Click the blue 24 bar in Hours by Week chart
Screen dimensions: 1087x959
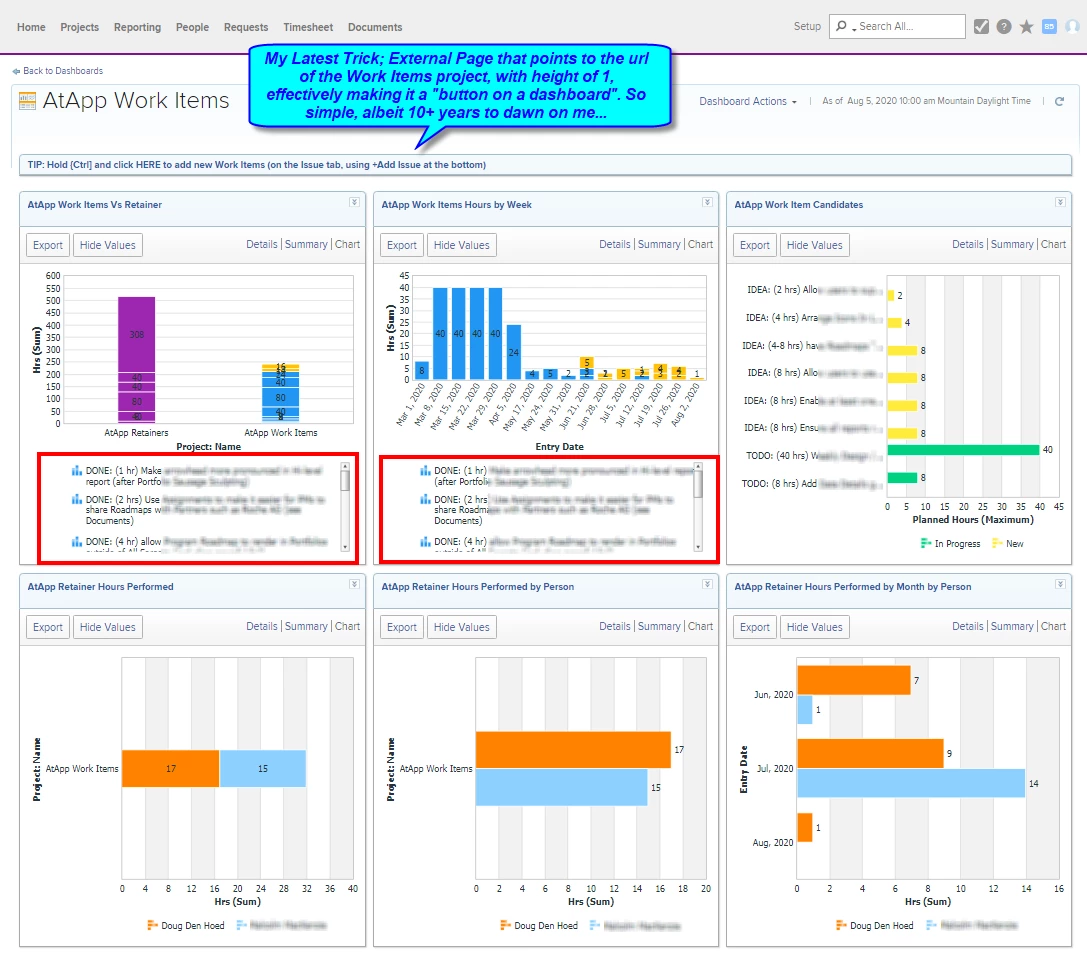[514, 352]
